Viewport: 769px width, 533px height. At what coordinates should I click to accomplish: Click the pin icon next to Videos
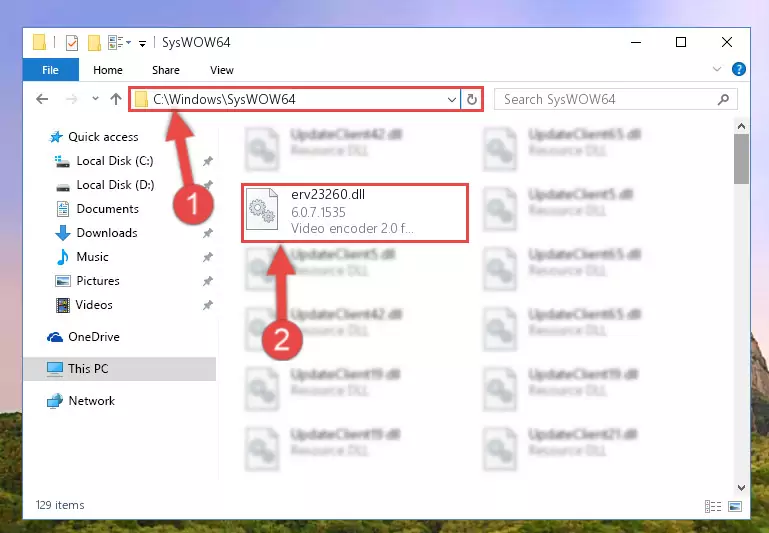tap(208, 305)
